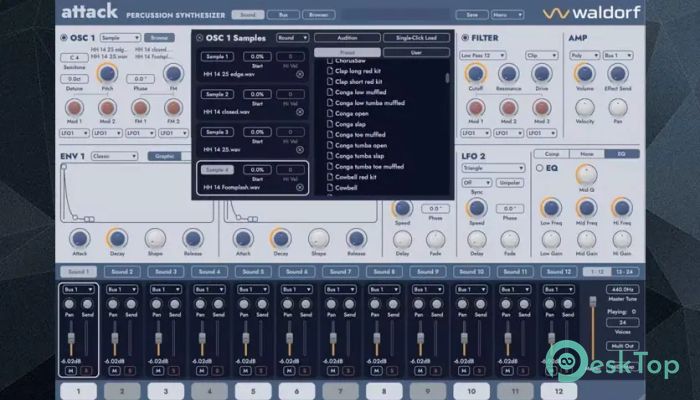Open the LFO 2 Triangle waveform dropdown
700x400 pixels.
[493, 168]
